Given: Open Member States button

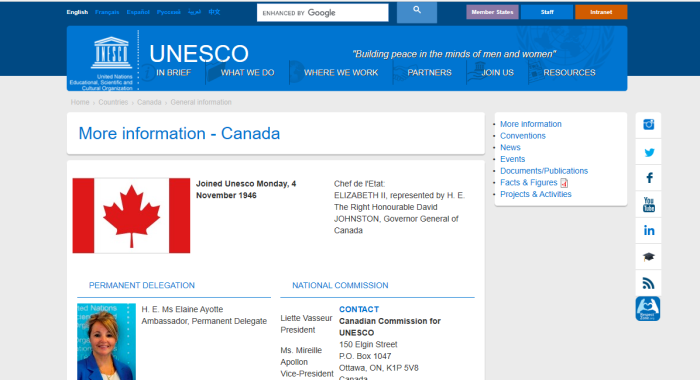Looking at the screenshot, I should [492, 12].
